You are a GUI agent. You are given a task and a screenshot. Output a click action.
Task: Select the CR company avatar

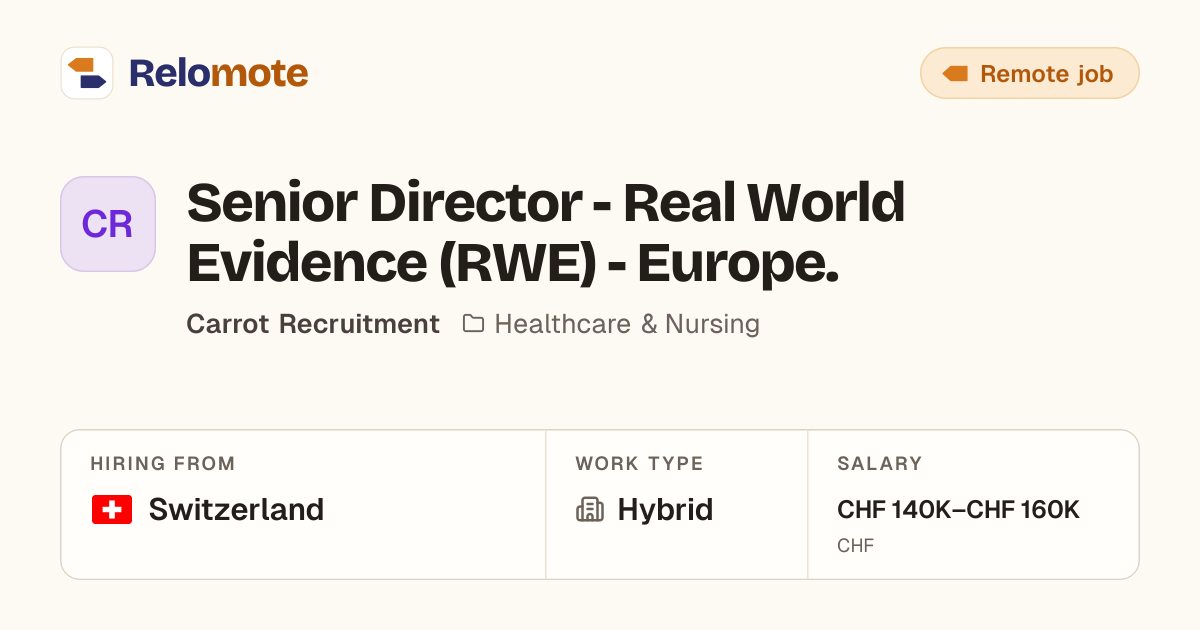(108, 224)
